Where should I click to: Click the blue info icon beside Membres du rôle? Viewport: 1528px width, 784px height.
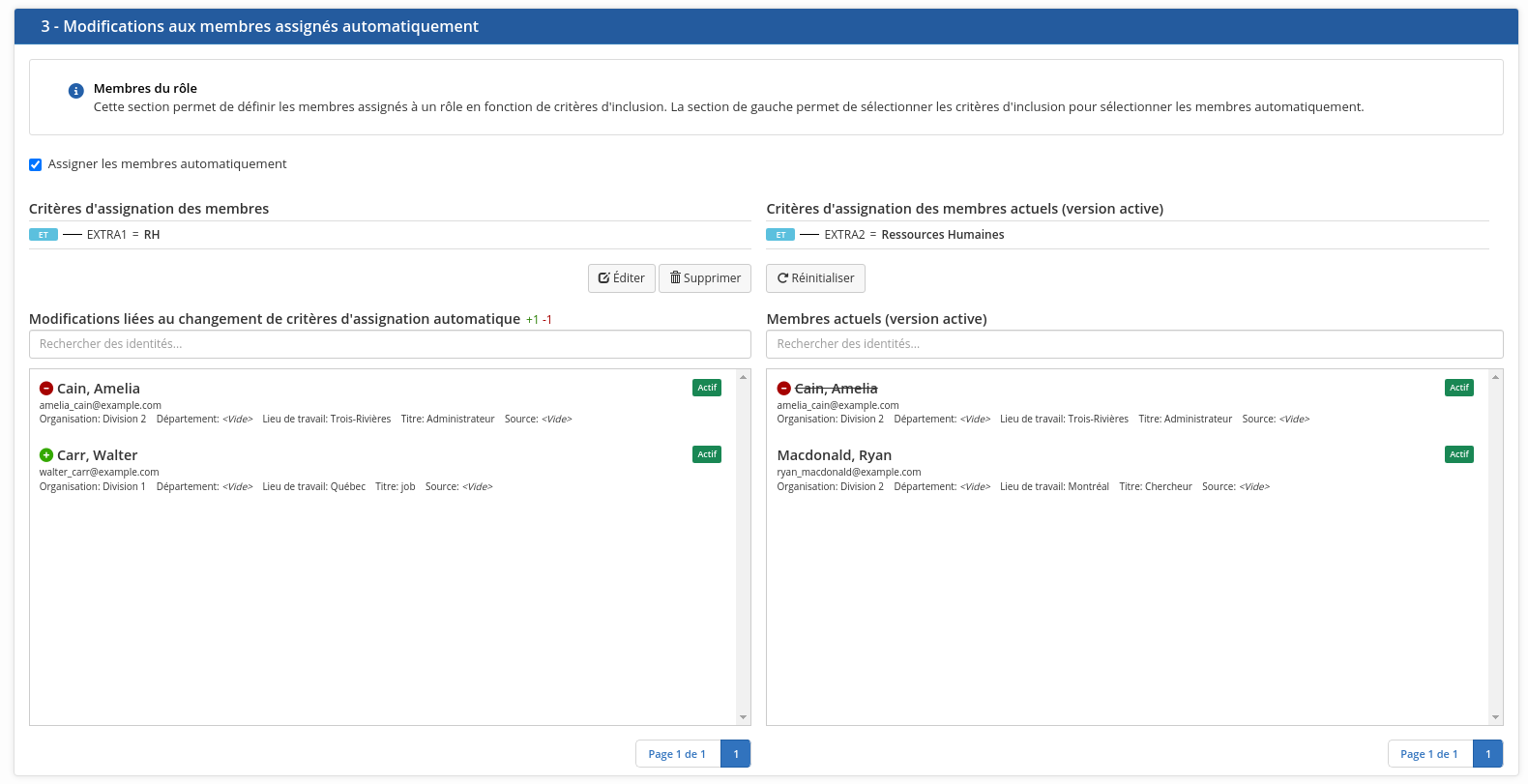pyautogui.click(x=75, y=91)
